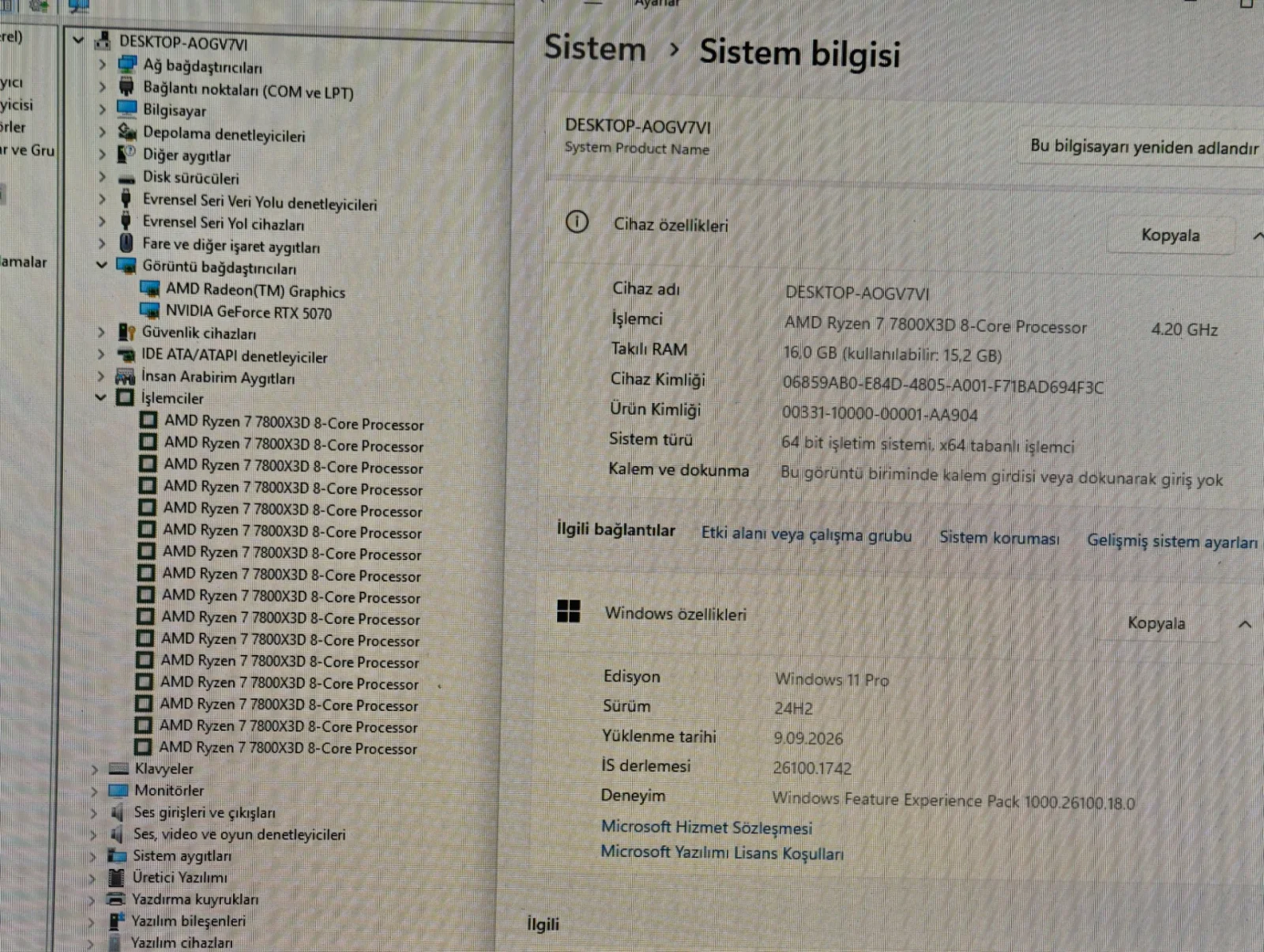Click the AMD Radeon(TM) Graphics adapter icon
This screenshot has height=952, width=1264.
click(x=149, y=288)
